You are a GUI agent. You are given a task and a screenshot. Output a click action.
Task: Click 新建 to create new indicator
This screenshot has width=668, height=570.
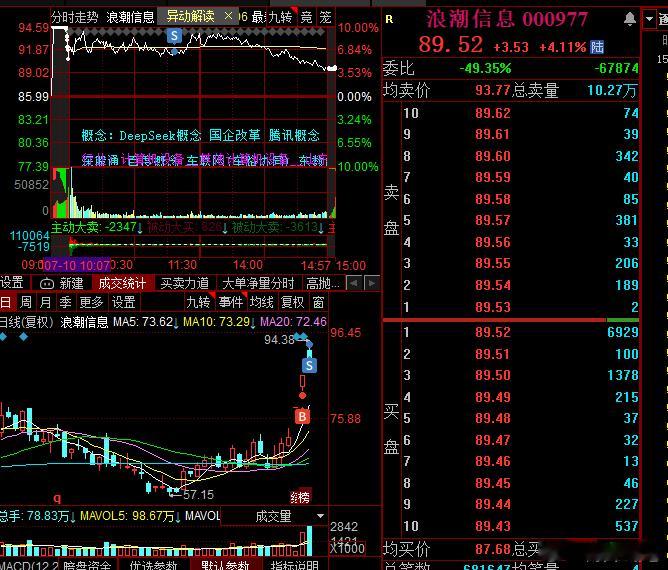[x=71, y=283]
